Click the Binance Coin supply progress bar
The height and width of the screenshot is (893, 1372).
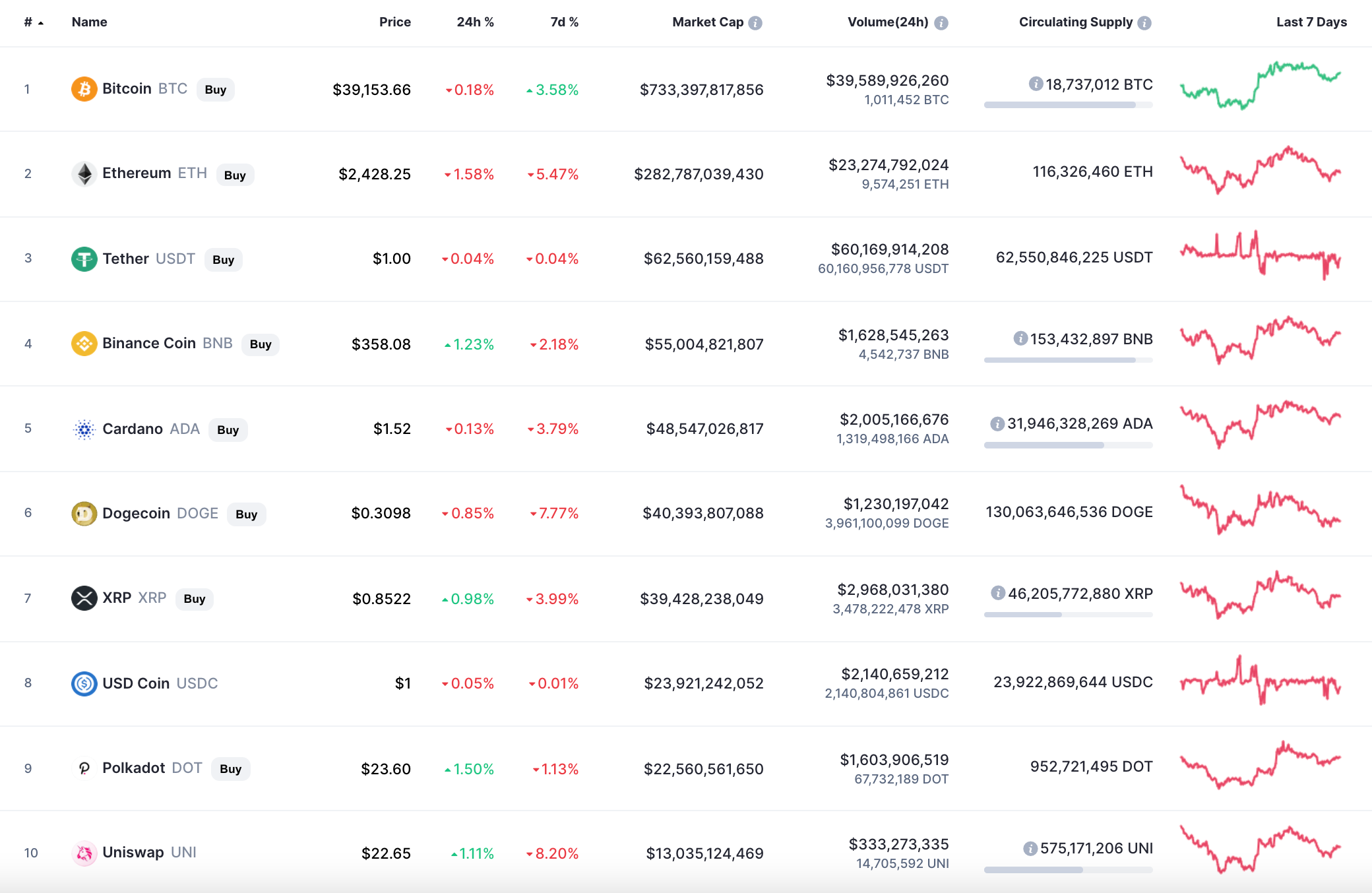(x=1069, y=360)
